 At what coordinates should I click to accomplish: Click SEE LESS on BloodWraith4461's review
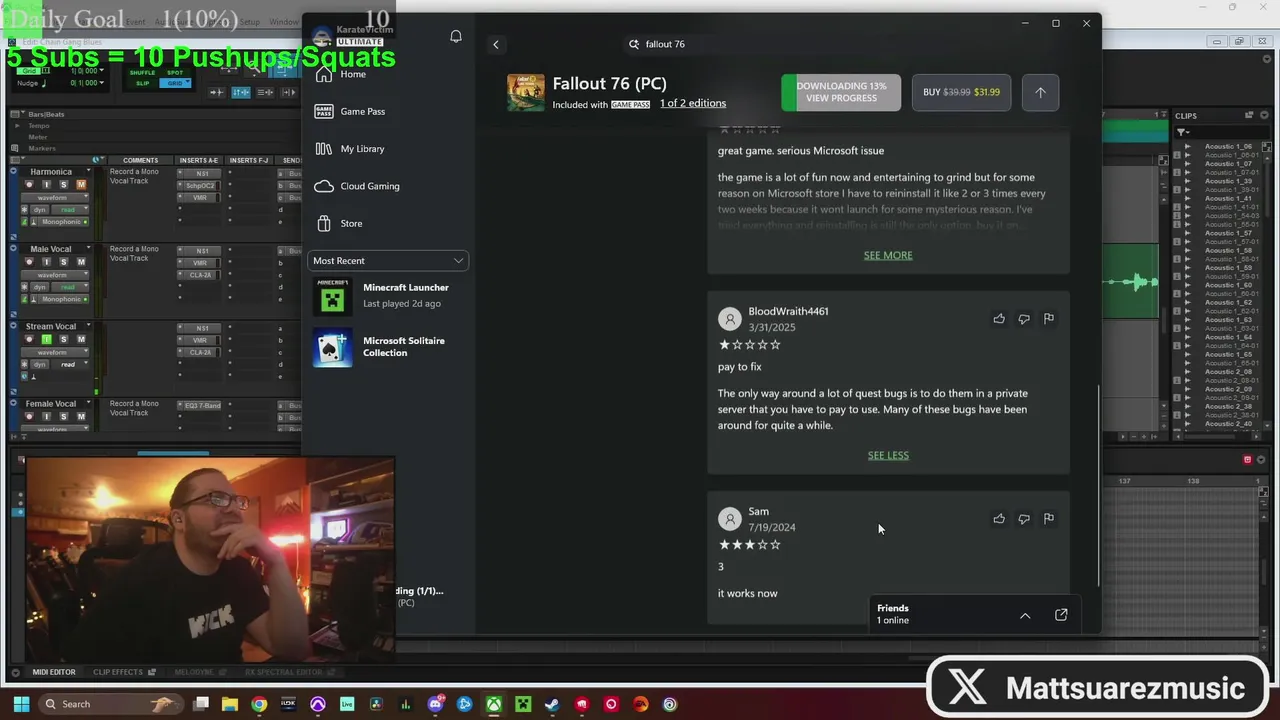(888, 455)
